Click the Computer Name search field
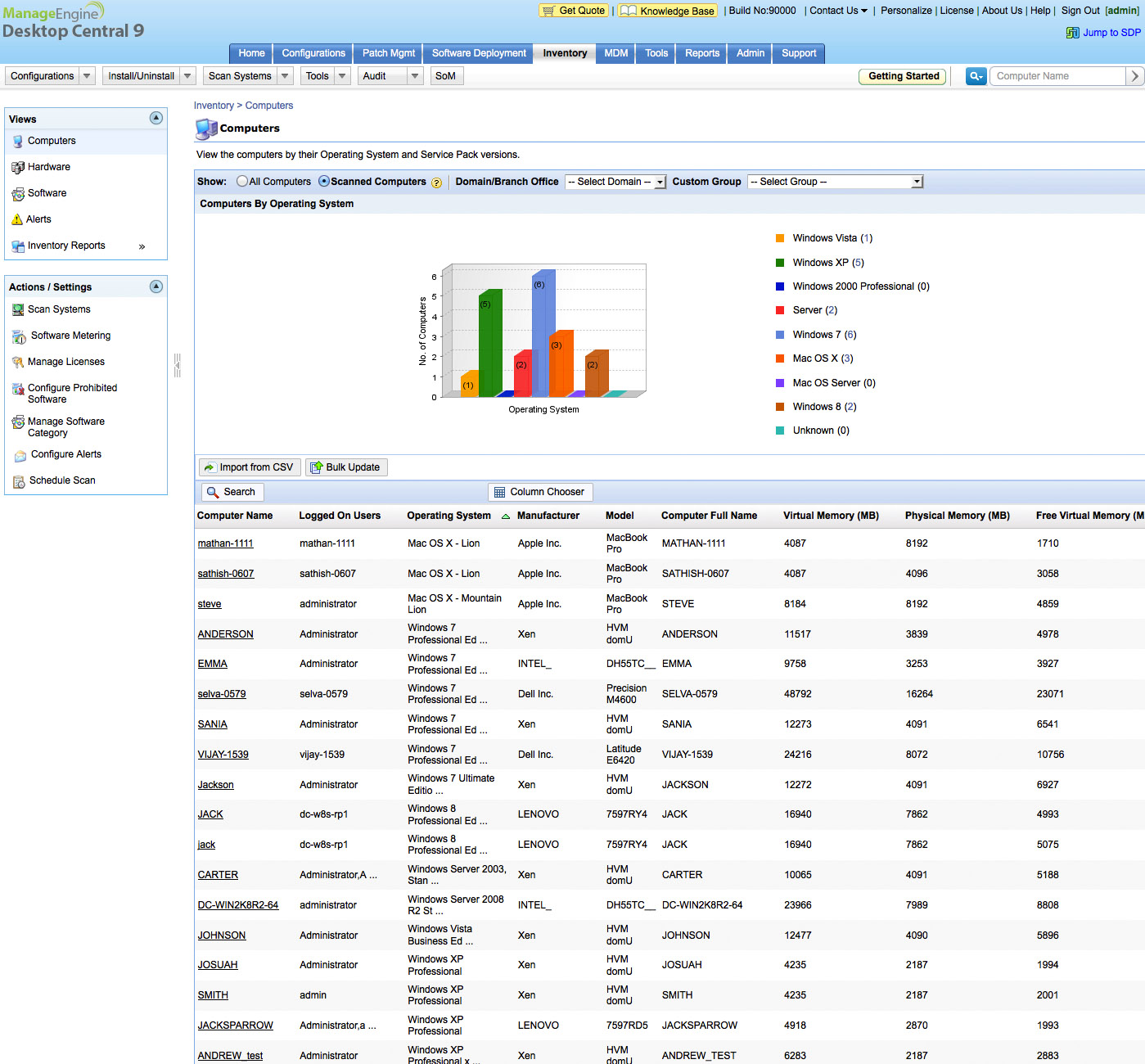Viewport: 1145px width, 1064px height. pos(1057,76)
